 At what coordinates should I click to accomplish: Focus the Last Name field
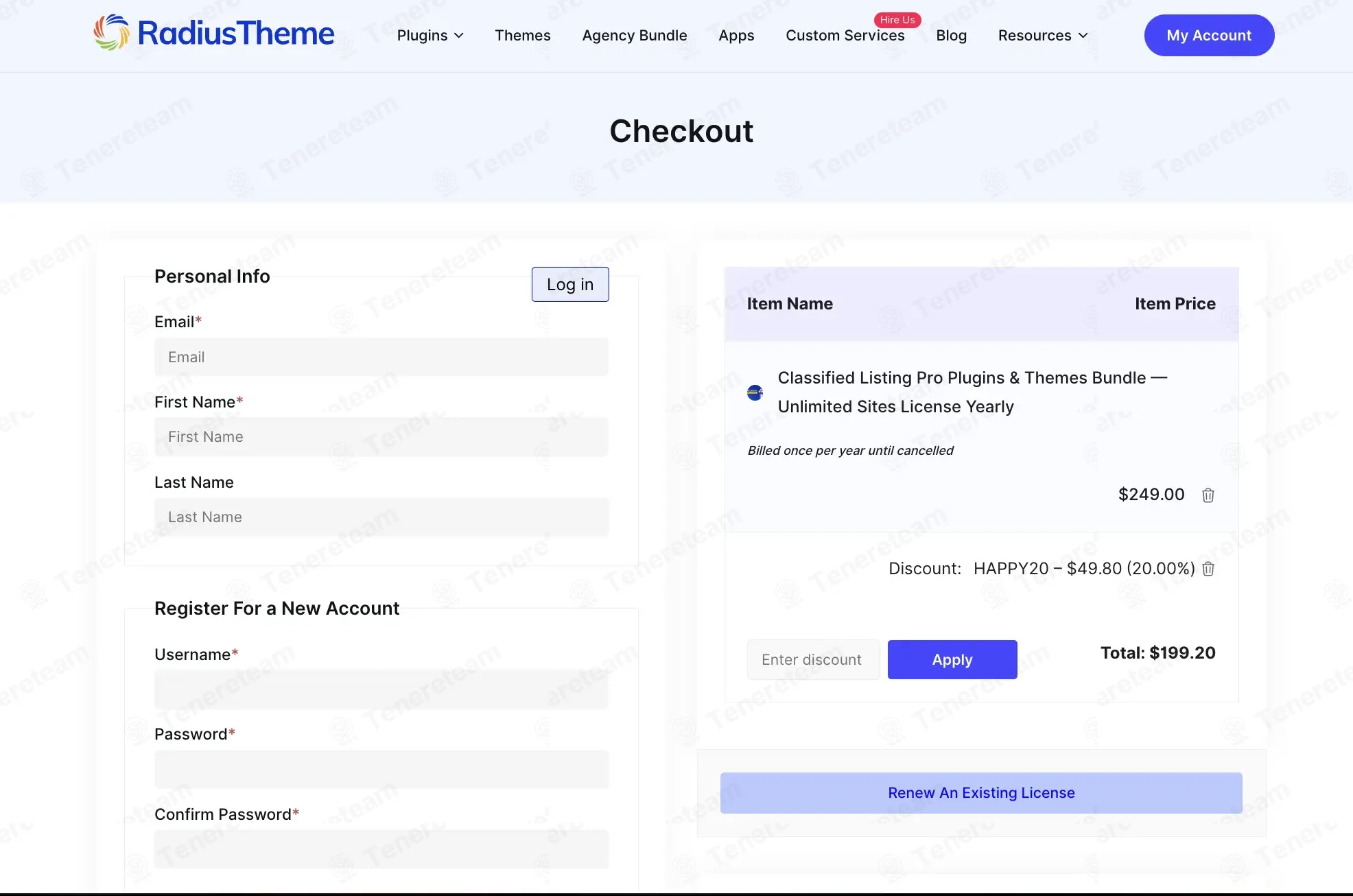[x=381, y=517]
